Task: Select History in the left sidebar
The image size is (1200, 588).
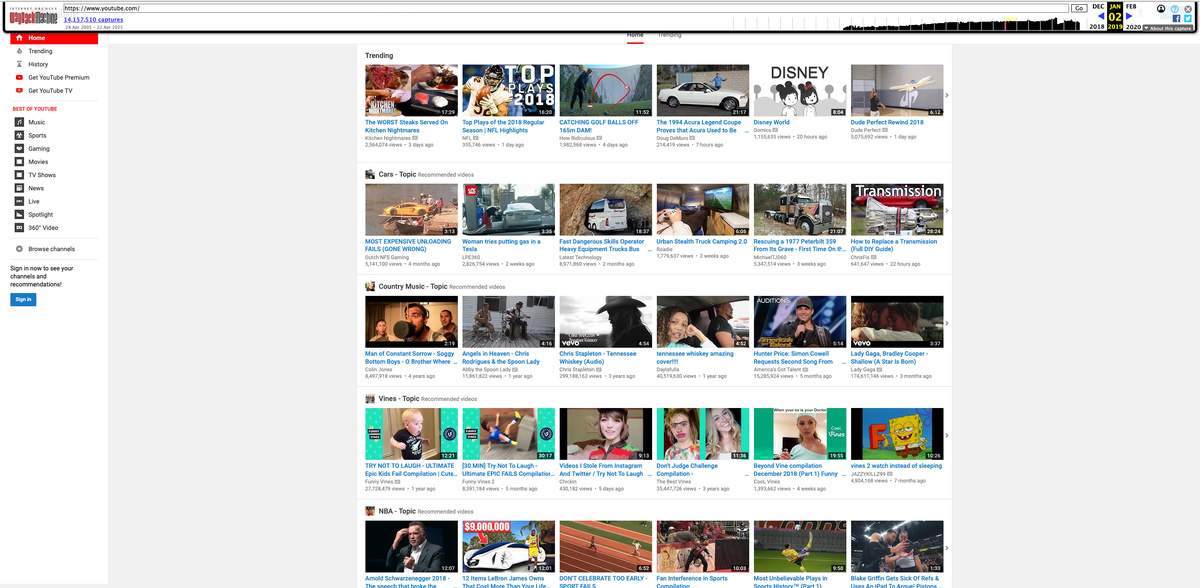Action: pos(38,64)
